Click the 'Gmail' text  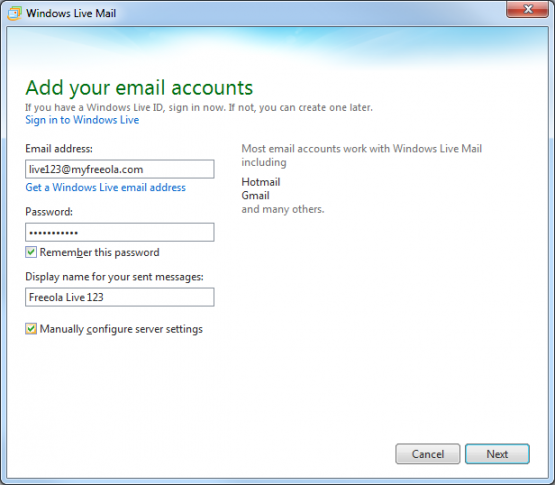pyautogui.click(x=255, y=195)
